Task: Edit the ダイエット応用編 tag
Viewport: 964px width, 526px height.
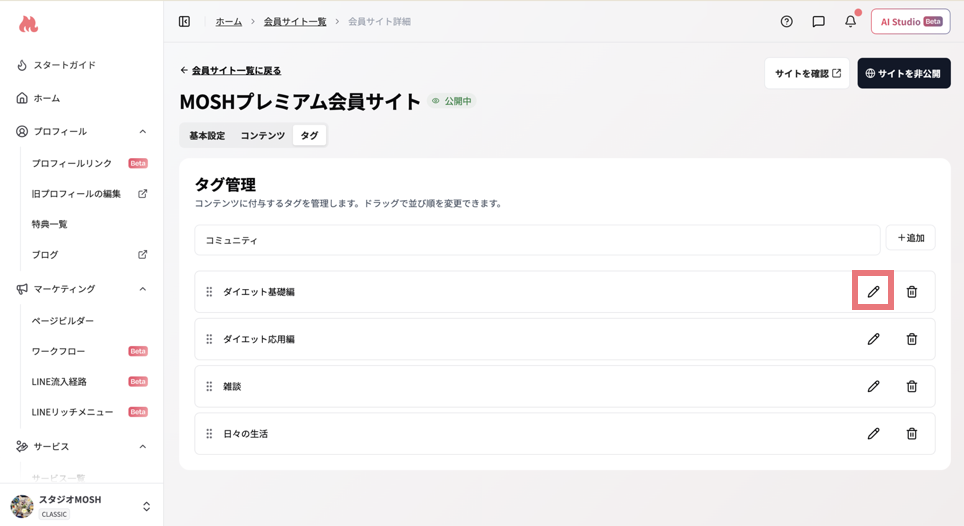Action: tap(873, 339)
